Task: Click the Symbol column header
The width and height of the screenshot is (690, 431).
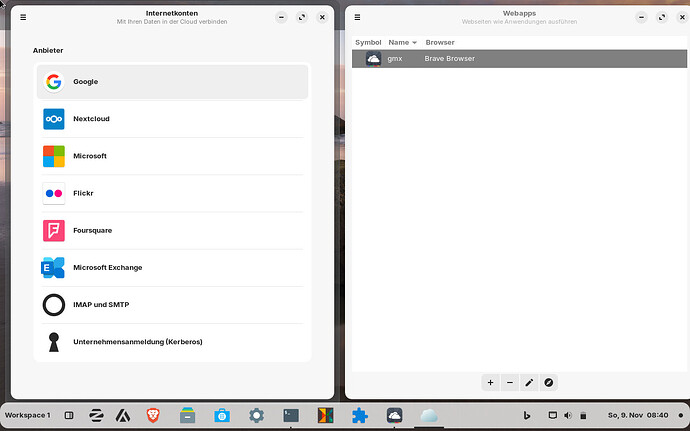Action: coord(368,42)
